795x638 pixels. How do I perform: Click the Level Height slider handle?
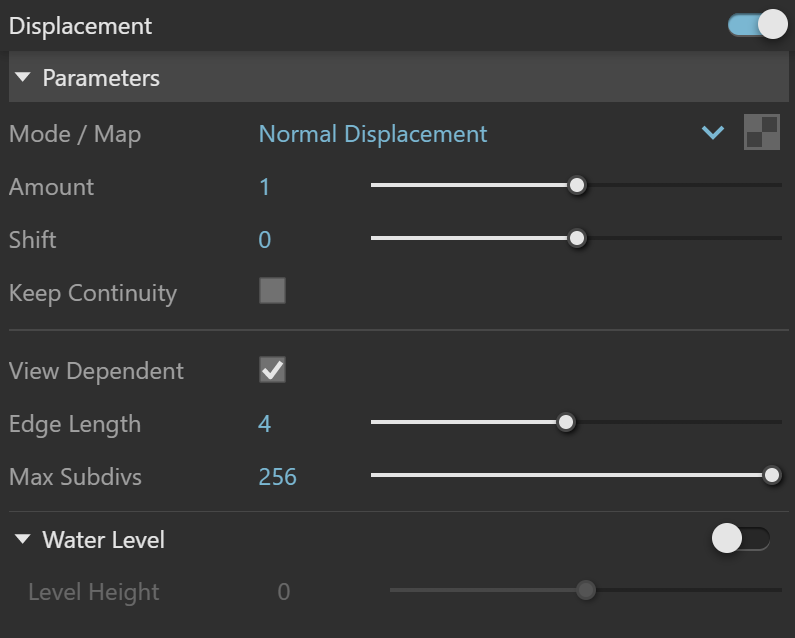586,590
